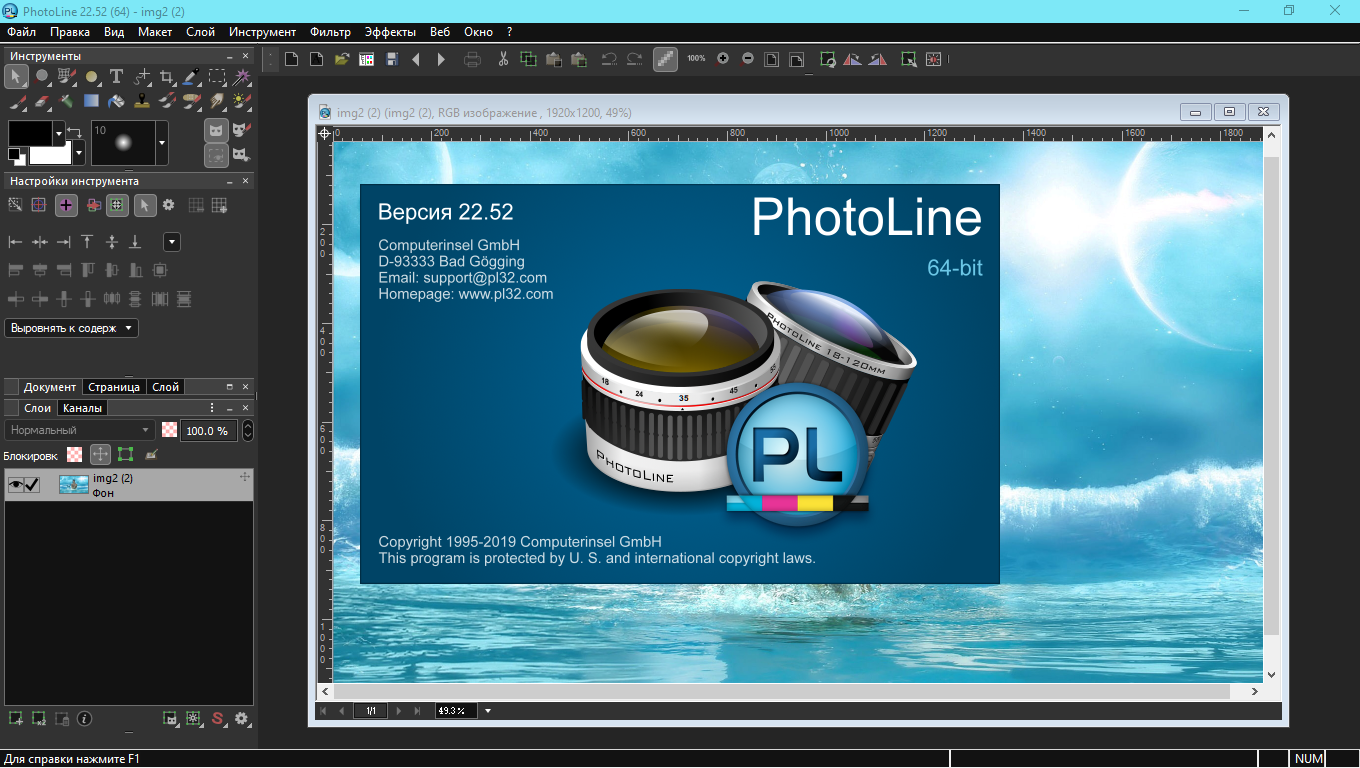Select the finger Smudge tool
This screenshot has width=1360, height=768.
[x=217, y=101]
